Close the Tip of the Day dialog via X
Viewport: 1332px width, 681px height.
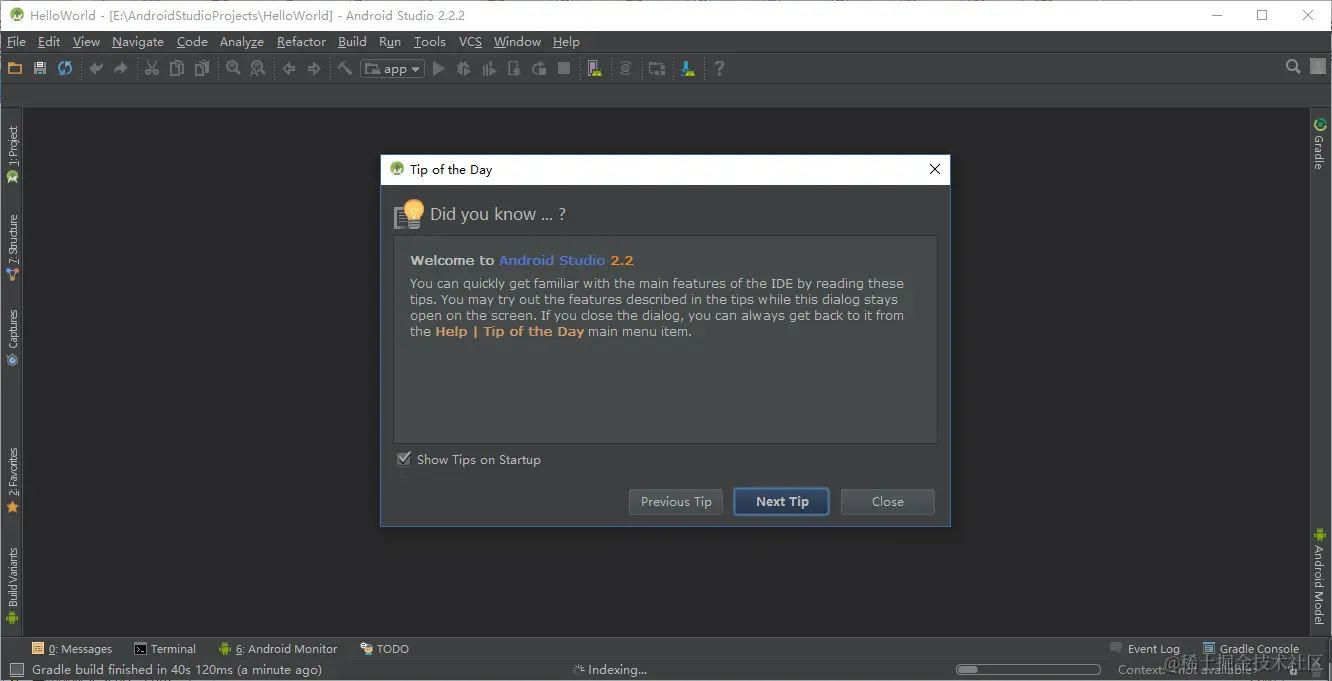(x=935, y=169)
